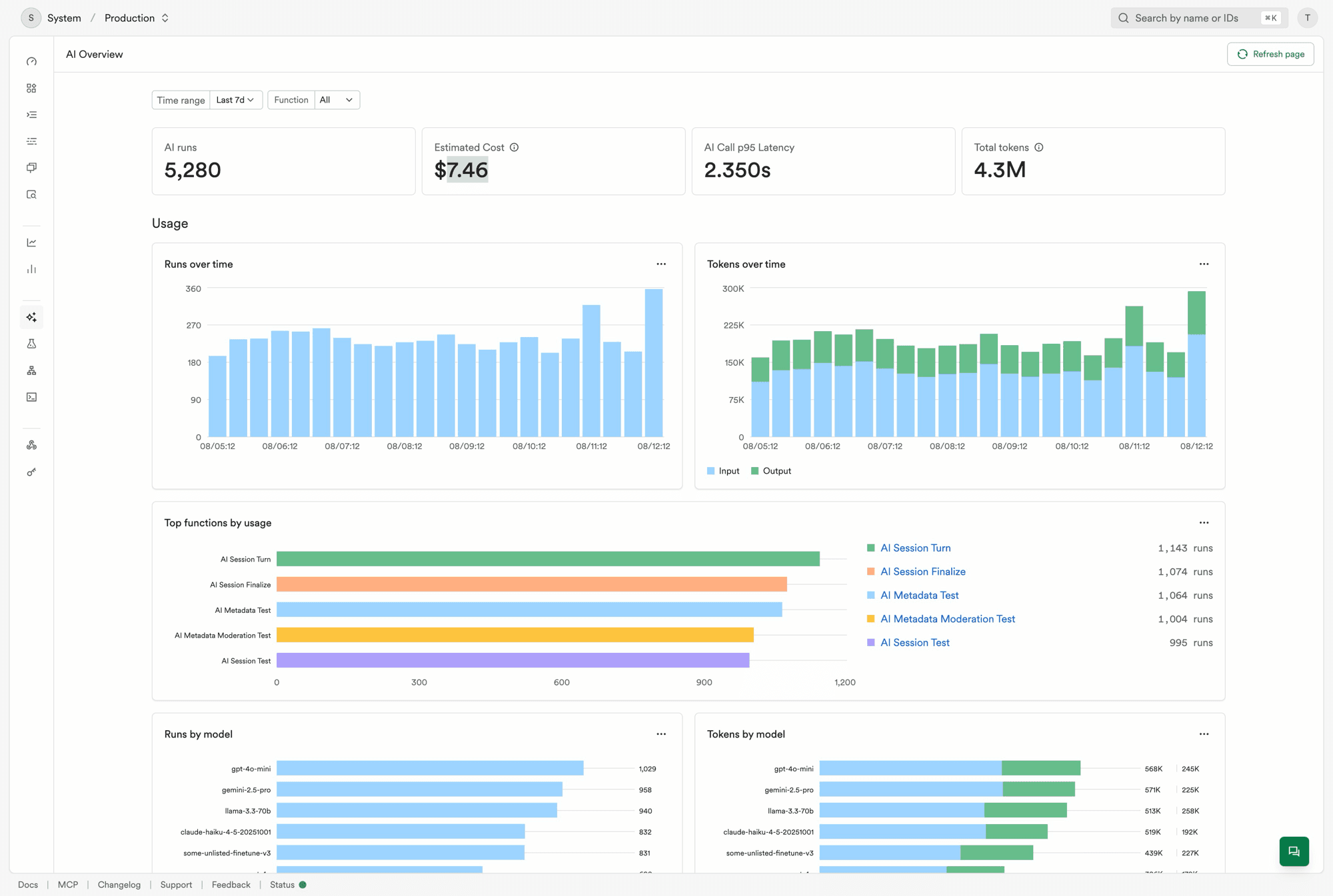
Task: Open the flask experiments icon in sidebar
Action: pos(31,344)
